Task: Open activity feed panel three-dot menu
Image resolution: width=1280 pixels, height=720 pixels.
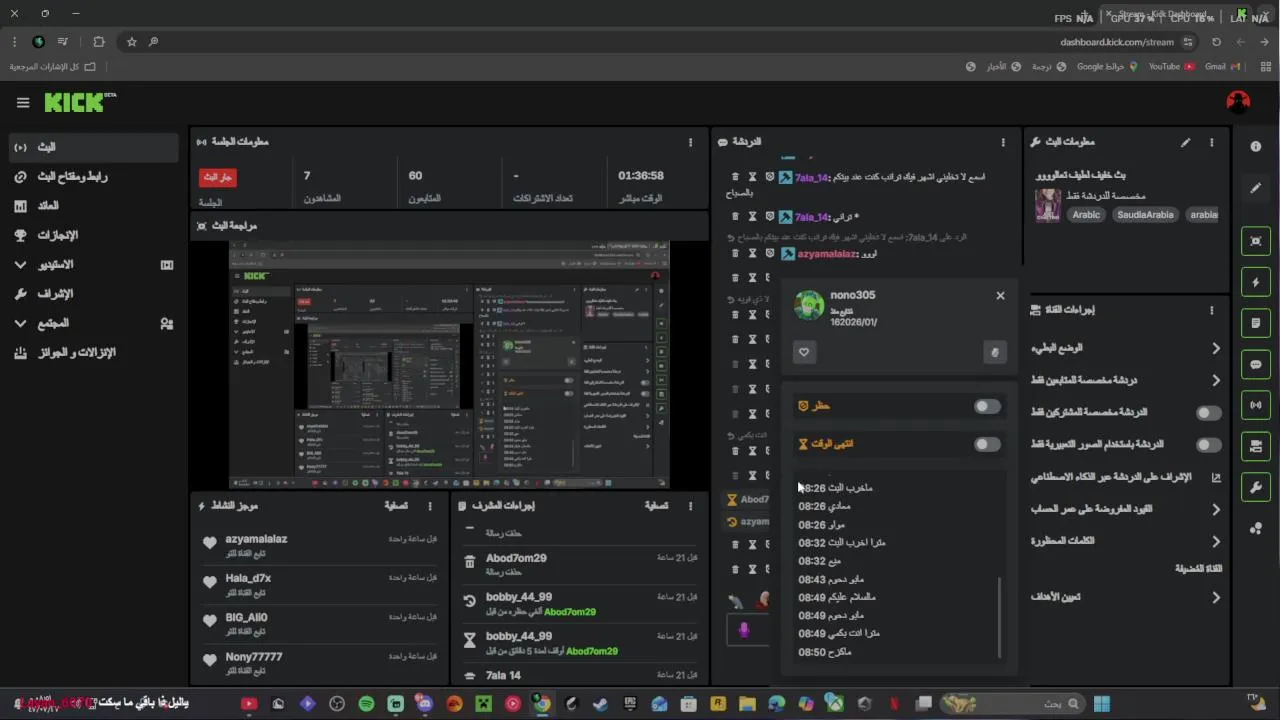Action: (430, 506)
